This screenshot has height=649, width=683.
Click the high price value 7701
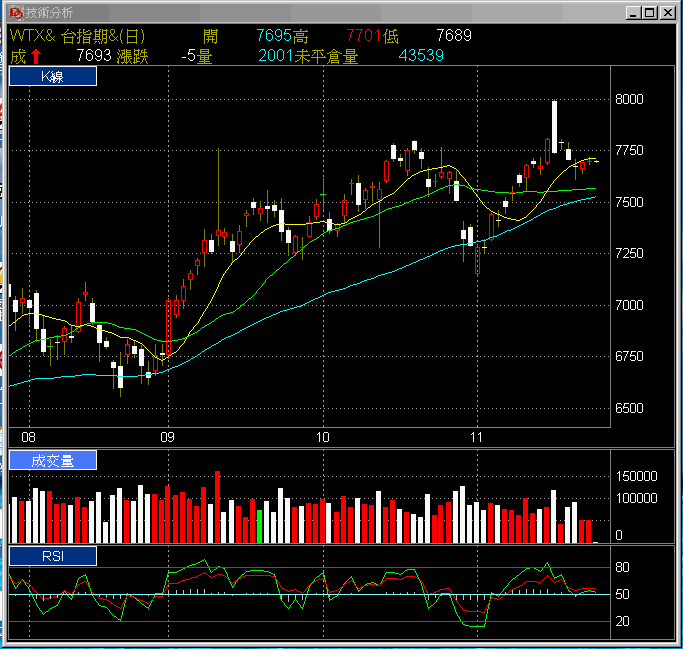364,35
